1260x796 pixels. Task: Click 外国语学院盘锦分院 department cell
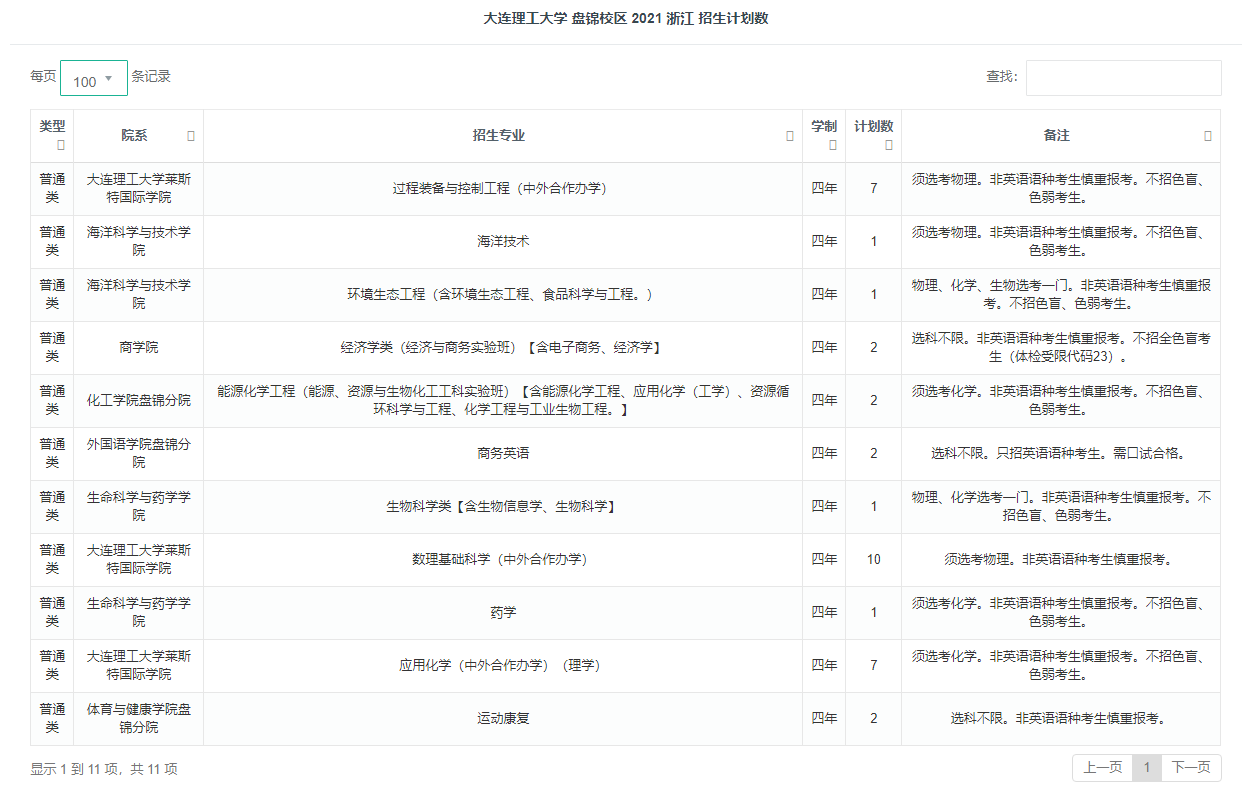tap(138, 453)
